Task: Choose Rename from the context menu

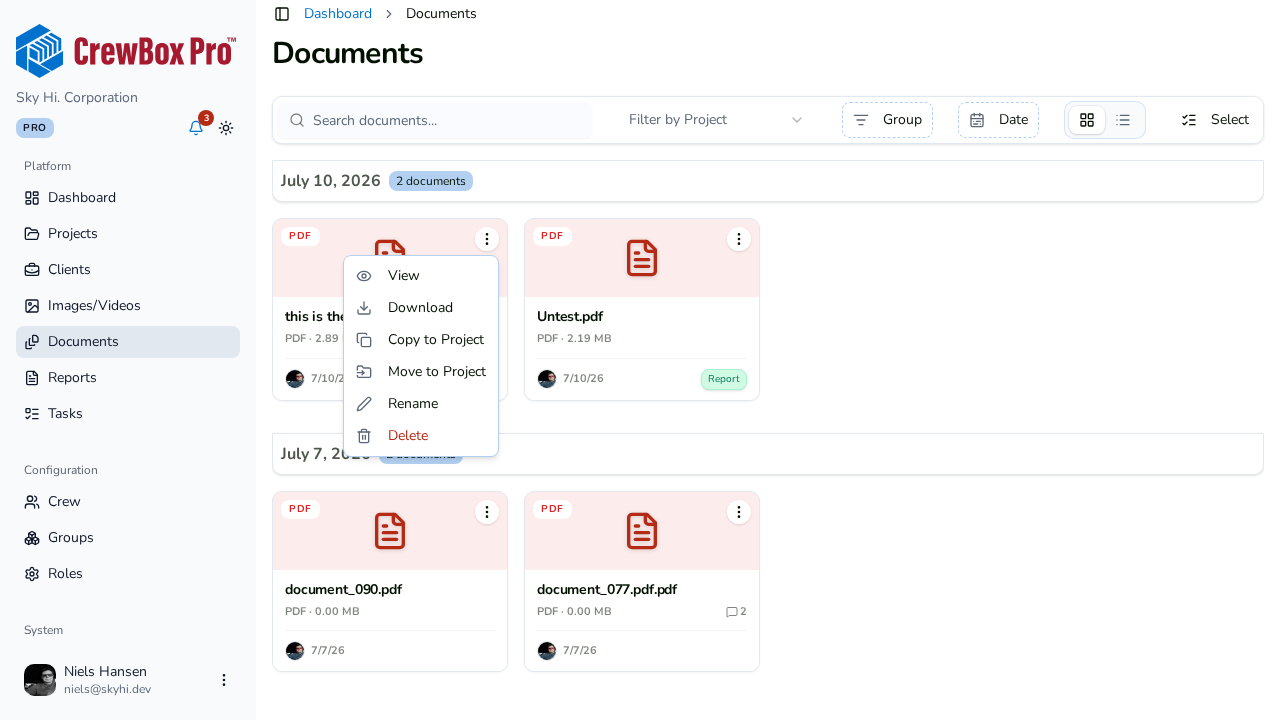Action: click(421, 404)
